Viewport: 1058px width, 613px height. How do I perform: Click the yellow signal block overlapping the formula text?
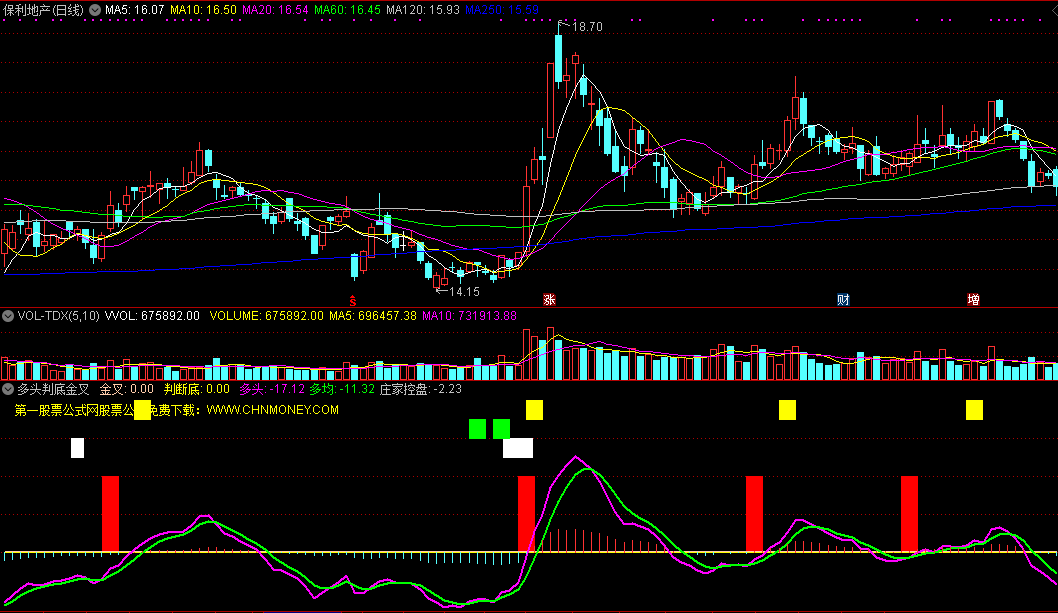click(142, 410)
